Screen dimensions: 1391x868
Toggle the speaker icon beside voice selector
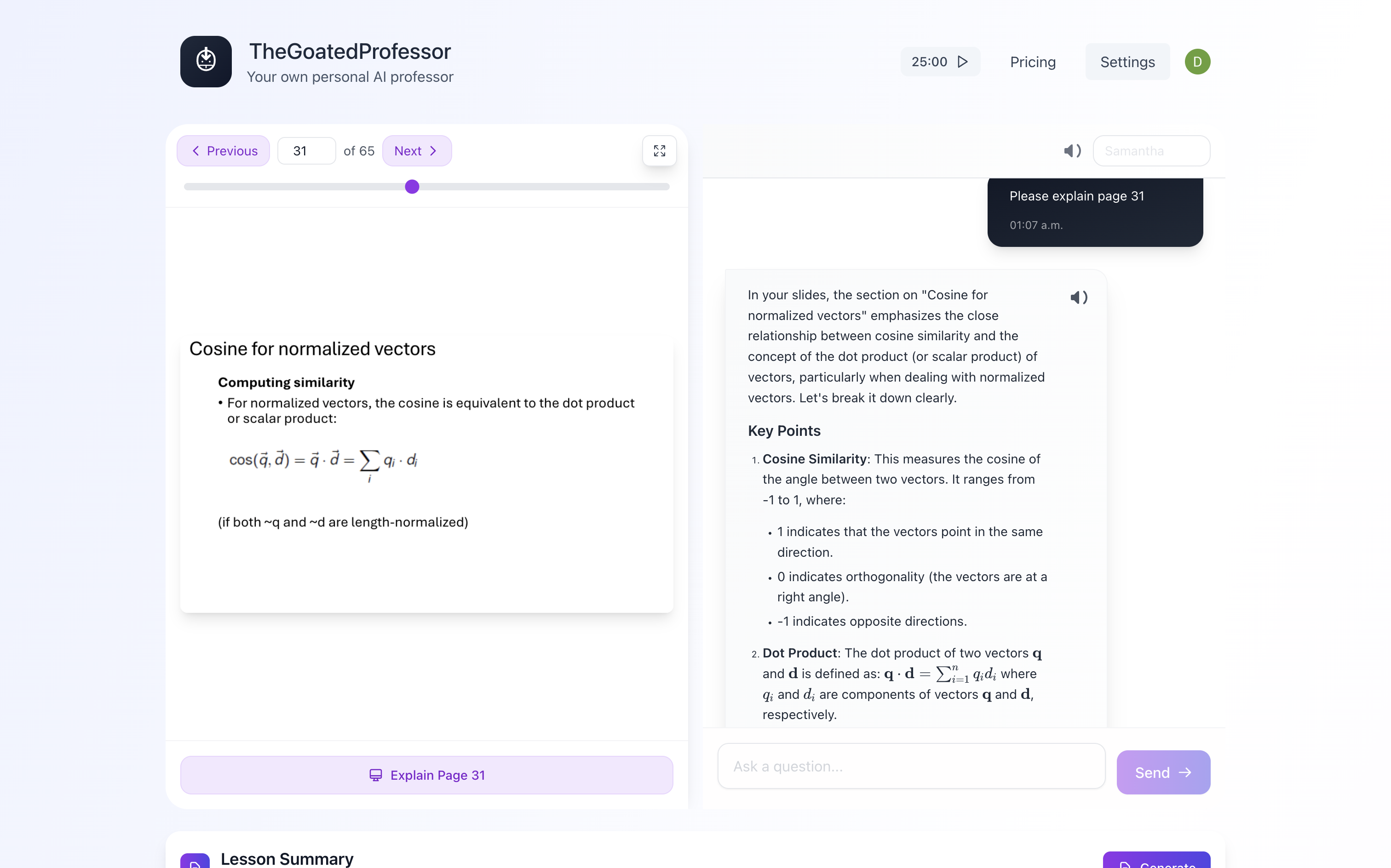[1072, 151]
